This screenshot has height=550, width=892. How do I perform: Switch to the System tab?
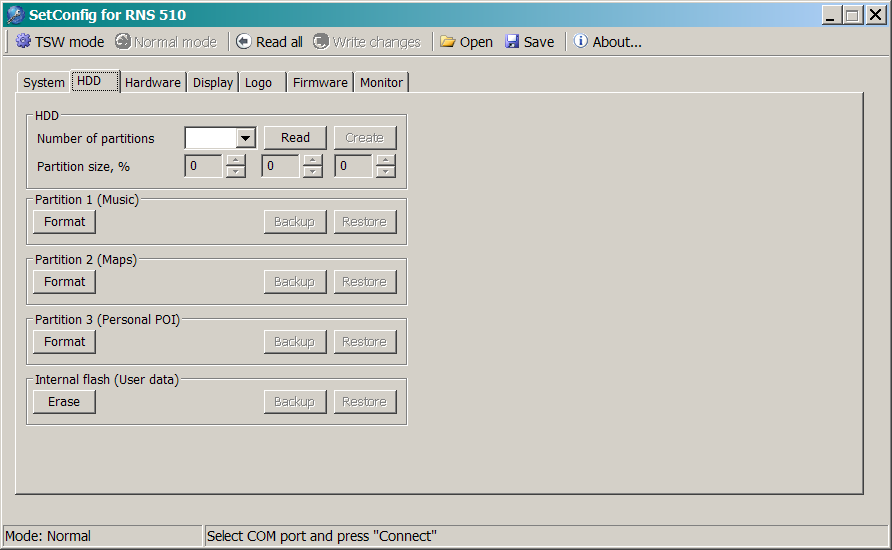click(x=43, y=82)
